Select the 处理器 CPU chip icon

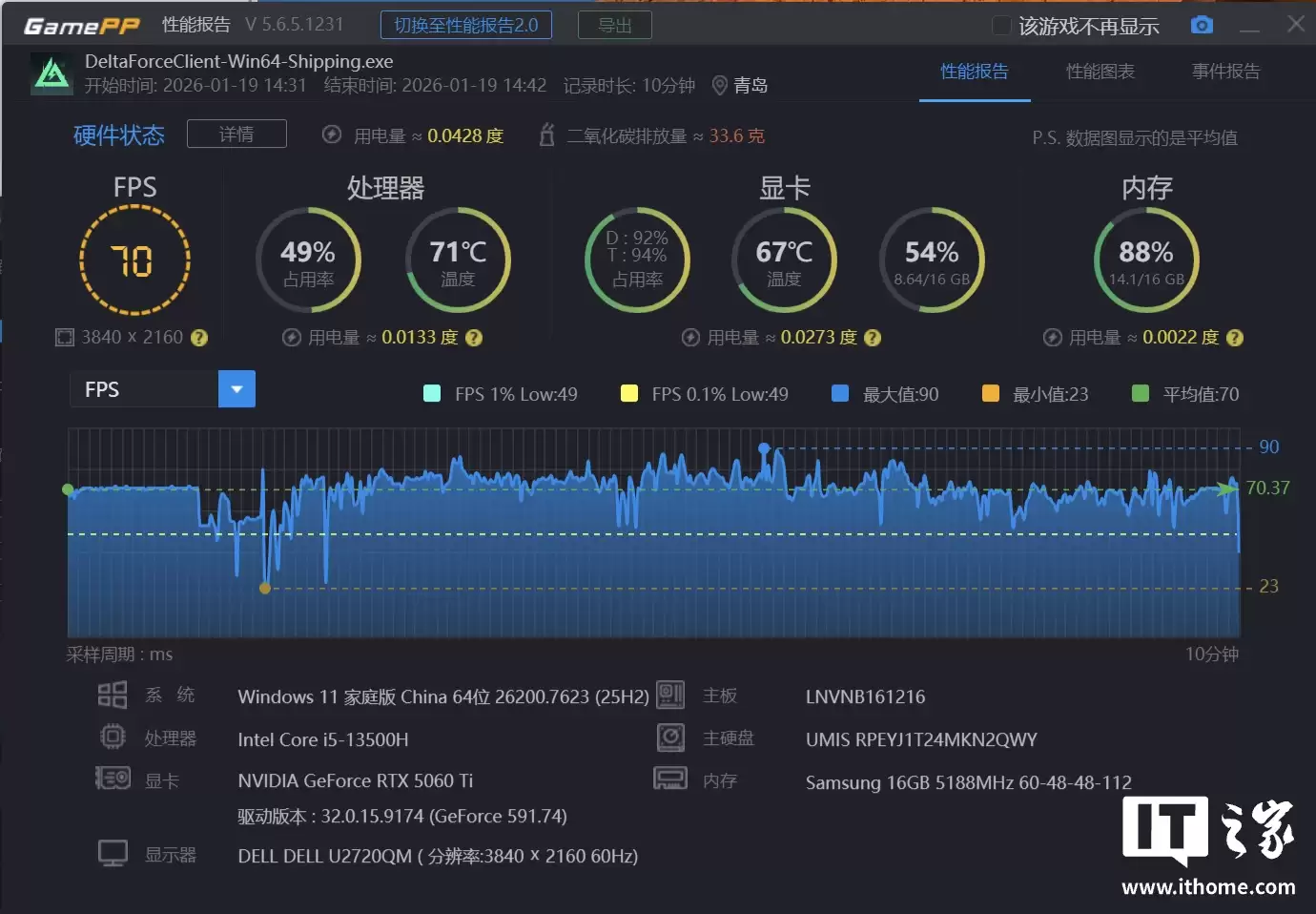pos(112,737)
